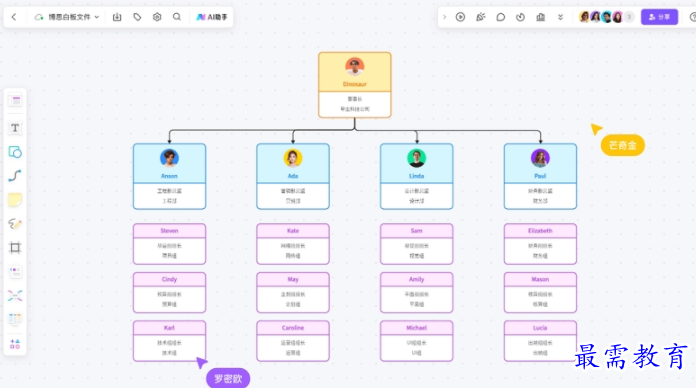Select the Frame tool

15,248
